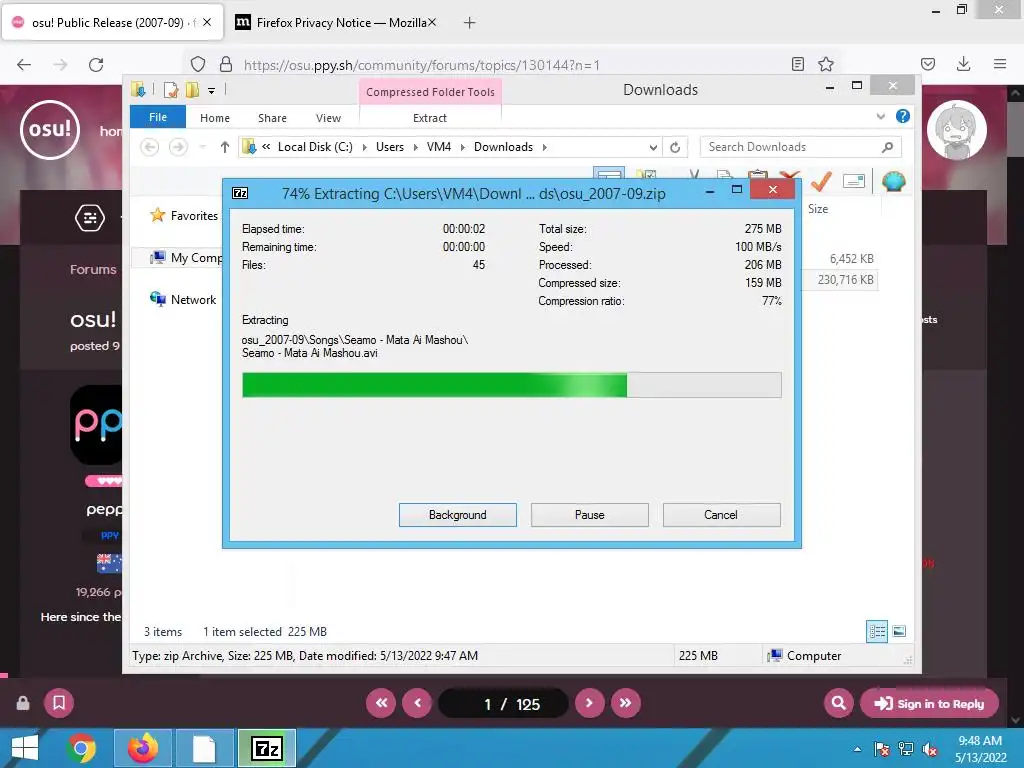Pause the extraction
The image size is (1024, 768).
click(589, 515)
